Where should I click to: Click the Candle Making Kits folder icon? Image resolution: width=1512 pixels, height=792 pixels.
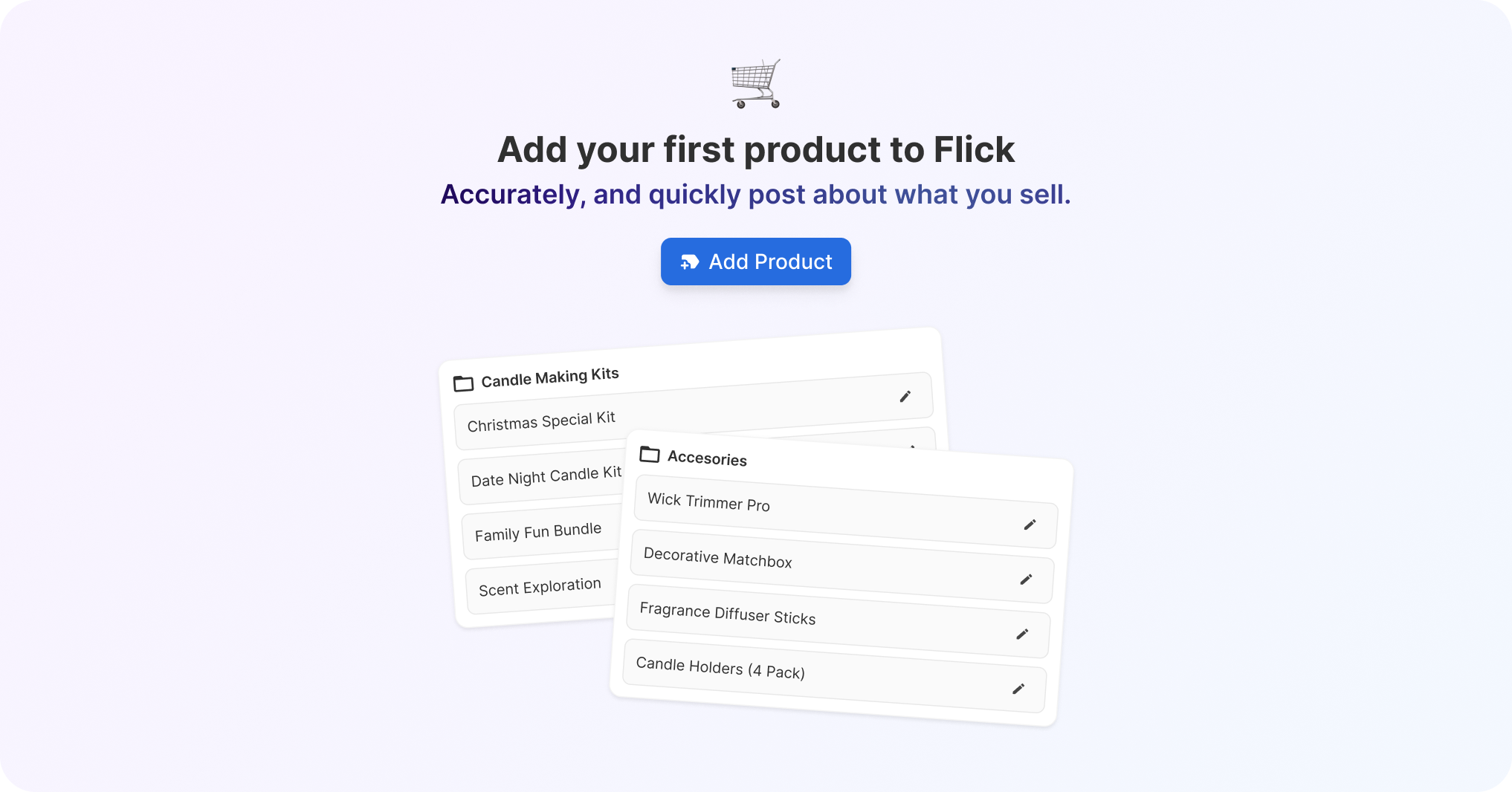pos(464,383)
